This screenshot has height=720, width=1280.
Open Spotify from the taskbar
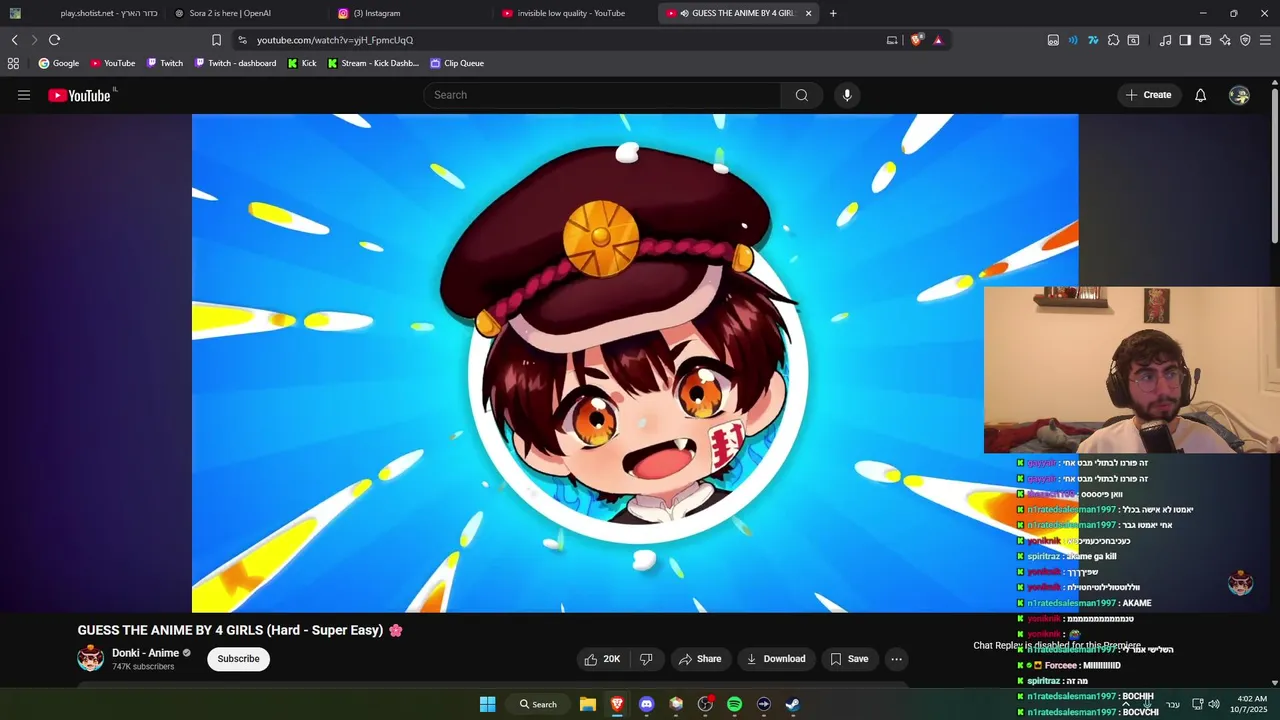pyautogui.click(x=734, y=704)
